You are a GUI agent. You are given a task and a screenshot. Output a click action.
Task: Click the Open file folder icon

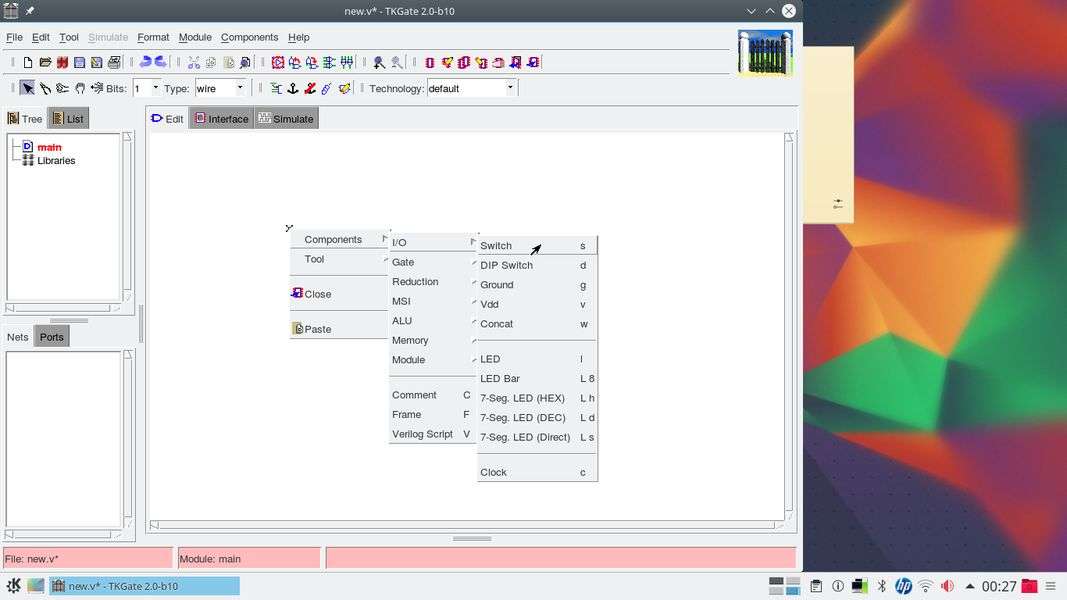(45, 62)
